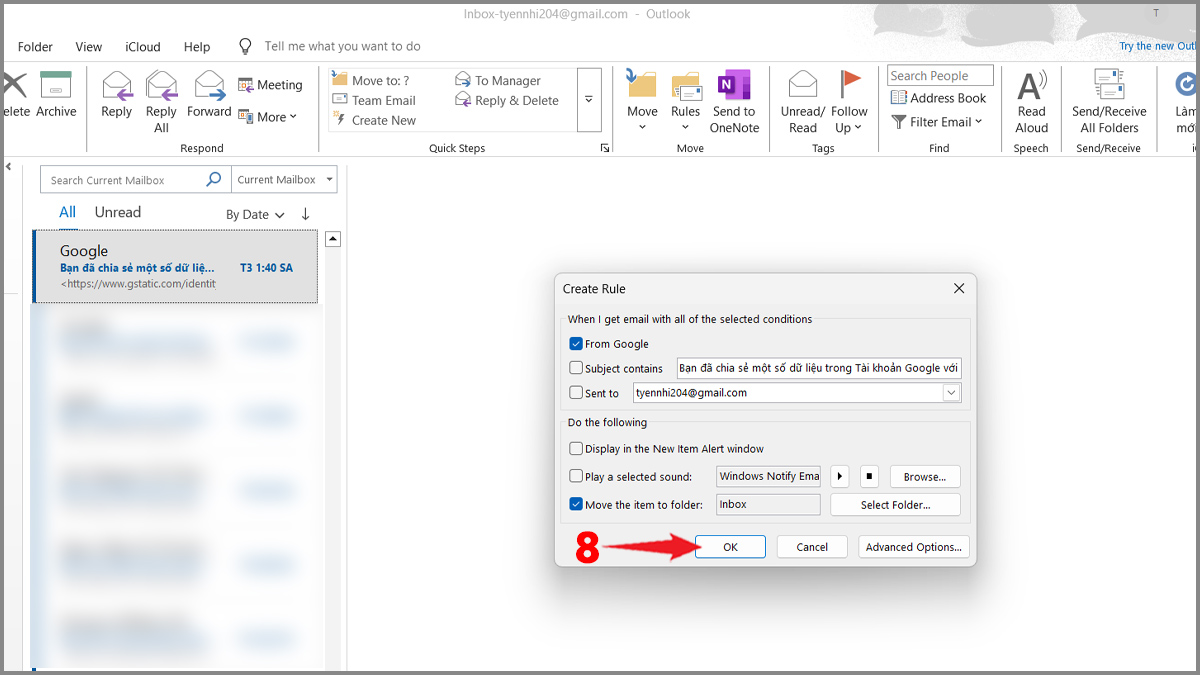This screenshot has width=1200, height=675.
Task: Open the Current Mailbox scope dropdown
Action: (284, 180)
